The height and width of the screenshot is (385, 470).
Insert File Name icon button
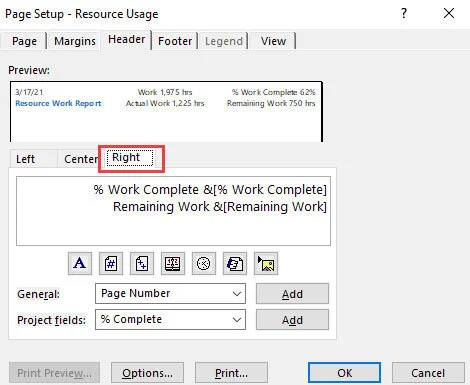235,263
